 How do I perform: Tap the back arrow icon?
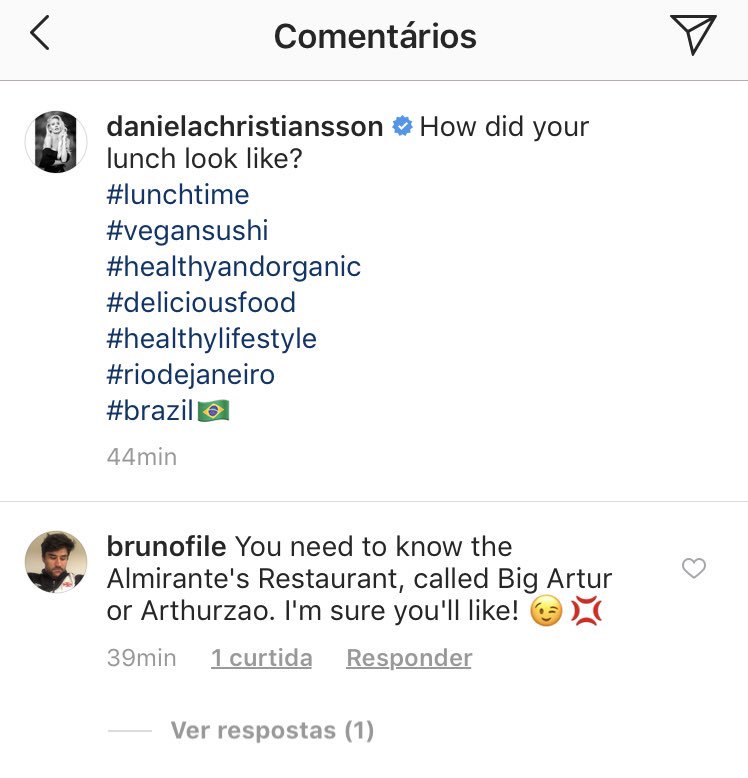(x=40, y=35)
